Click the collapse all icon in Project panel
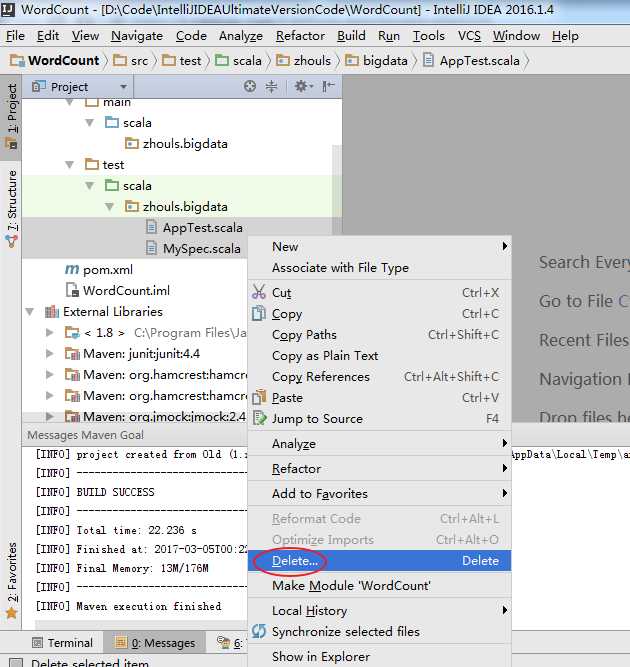The height and width of the screenshot is (667, 630). [x=271, y=86]
